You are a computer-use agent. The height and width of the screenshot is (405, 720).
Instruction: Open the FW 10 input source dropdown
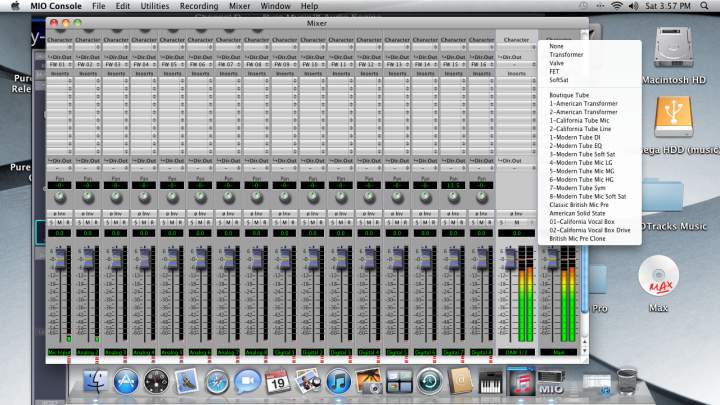coord(313,65)
